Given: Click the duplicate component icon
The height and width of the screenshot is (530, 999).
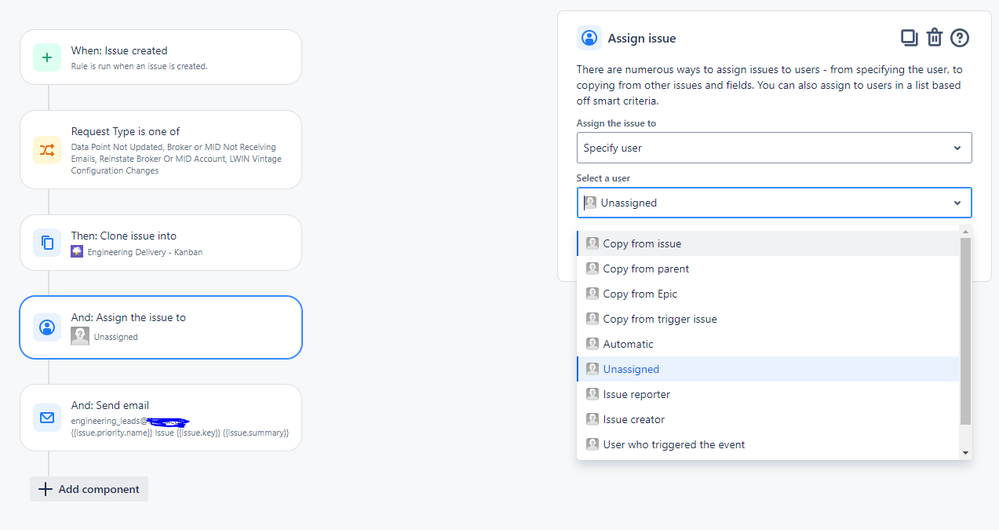Looking at the screenshot, I should 909,38.
